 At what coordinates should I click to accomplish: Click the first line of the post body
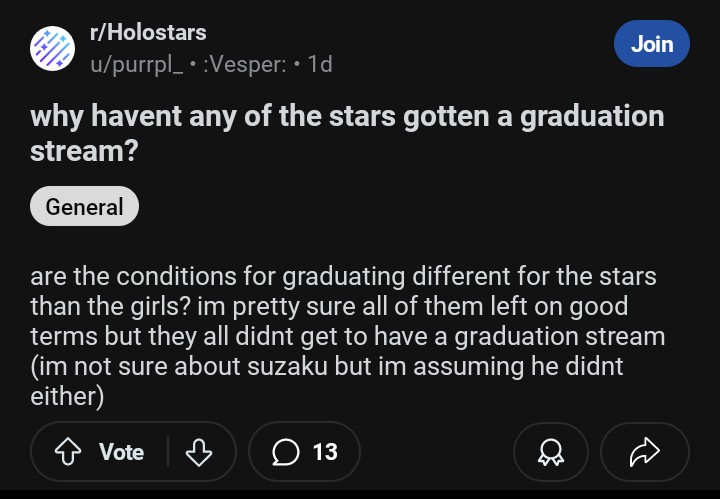343,275
